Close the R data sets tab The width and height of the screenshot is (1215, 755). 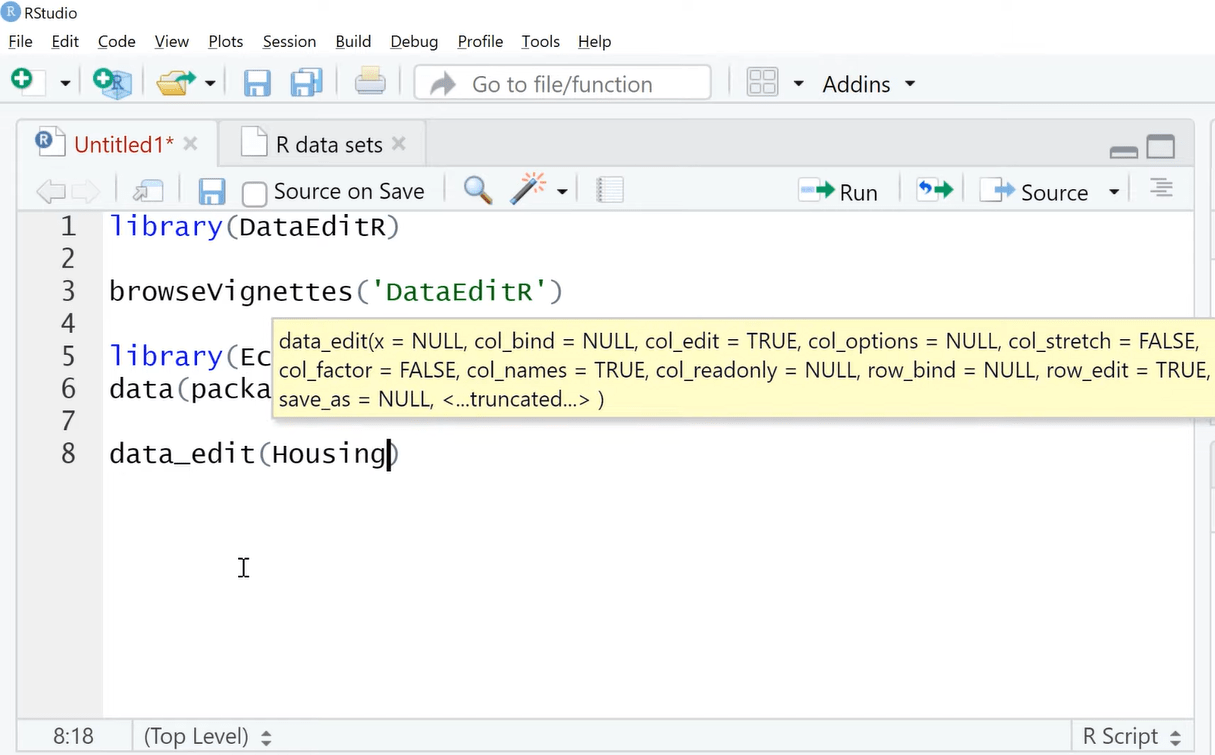pyautogui.click(x=399, y=144)
